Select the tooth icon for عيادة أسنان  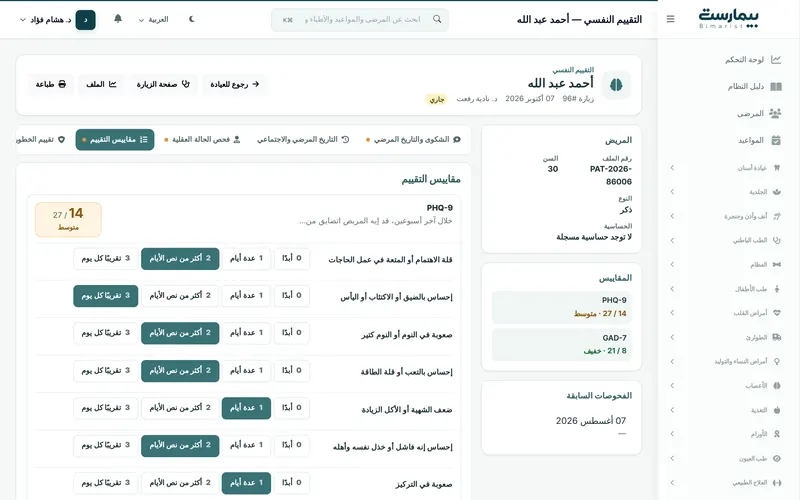point(777,167)
